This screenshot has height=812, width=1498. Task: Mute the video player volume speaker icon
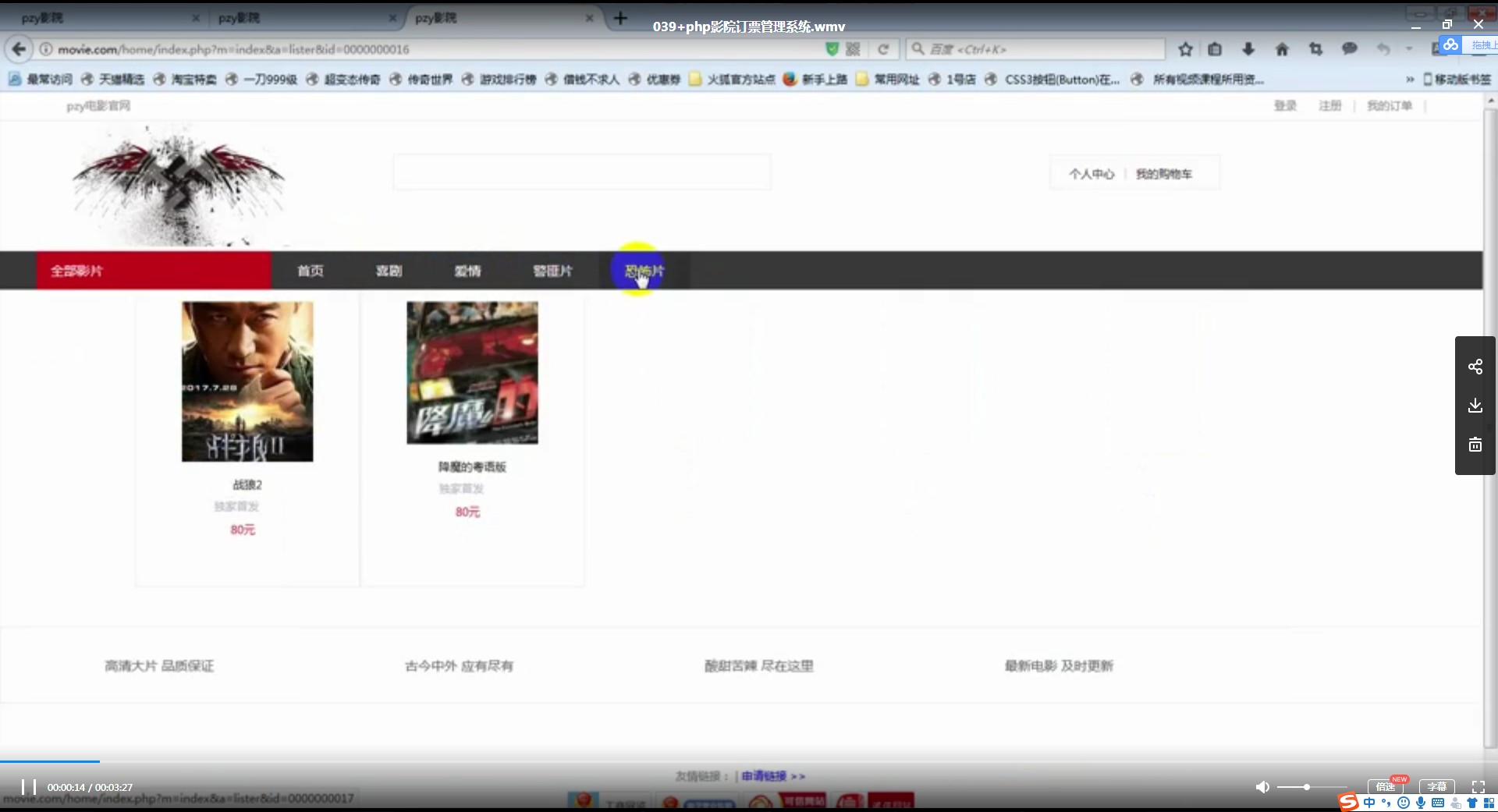[1262, 787]
